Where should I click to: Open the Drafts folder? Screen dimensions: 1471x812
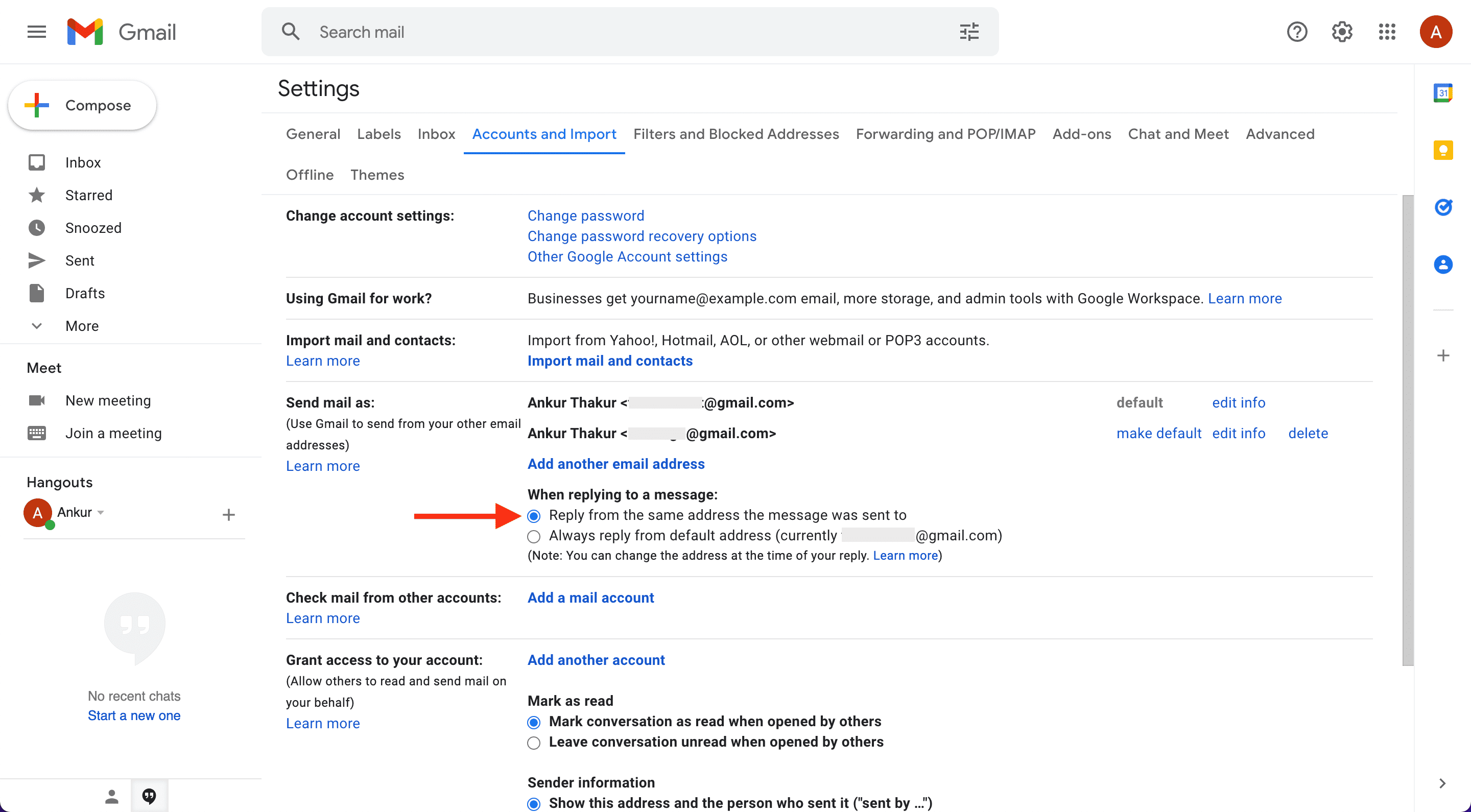click(x=85, y=294)
